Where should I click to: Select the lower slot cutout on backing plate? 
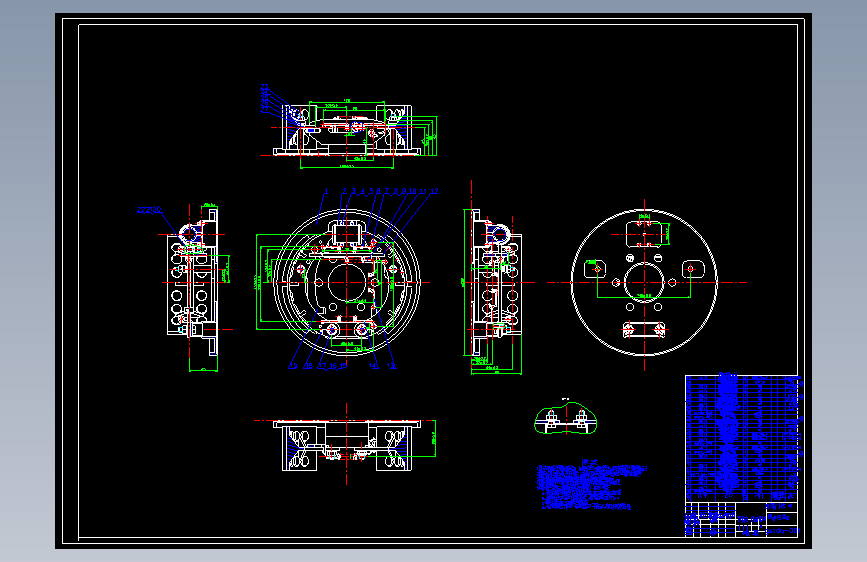[x=644, y=330]
